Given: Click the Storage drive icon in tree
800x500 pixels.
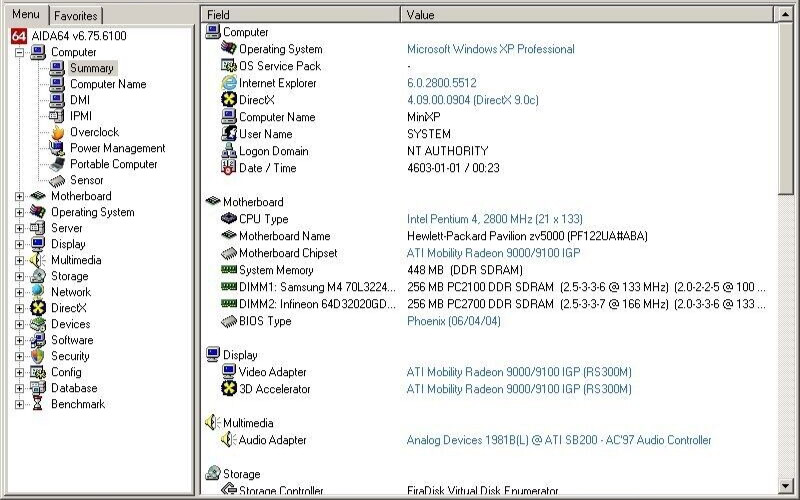Looking at the screenshot, I should [x=38, y=276].
